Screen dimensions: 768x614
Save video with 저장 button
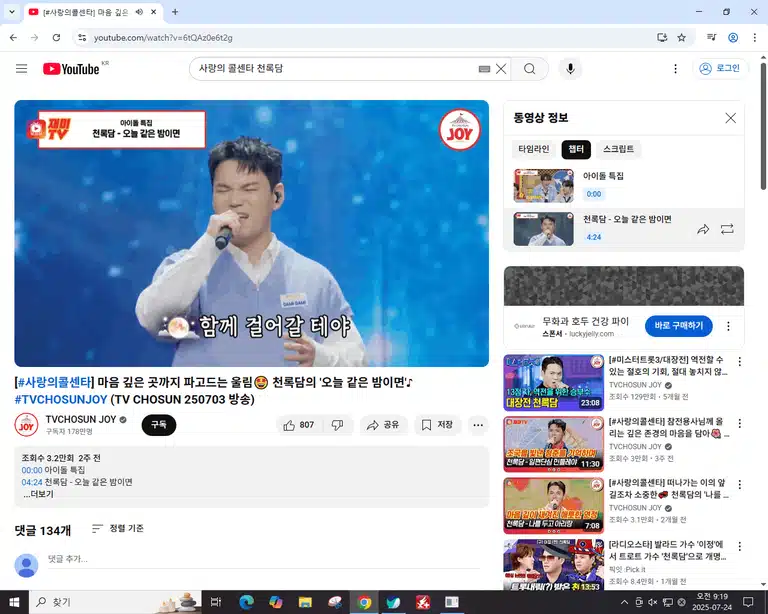click(437, 425)
